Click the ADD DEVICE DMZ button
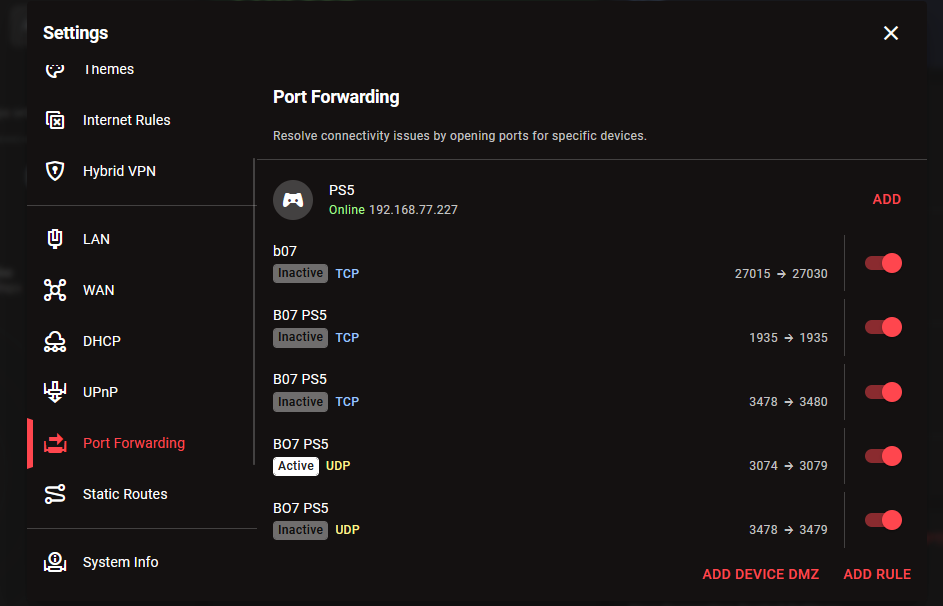This screenshot has height=606, width=943. tap(760, 574)
